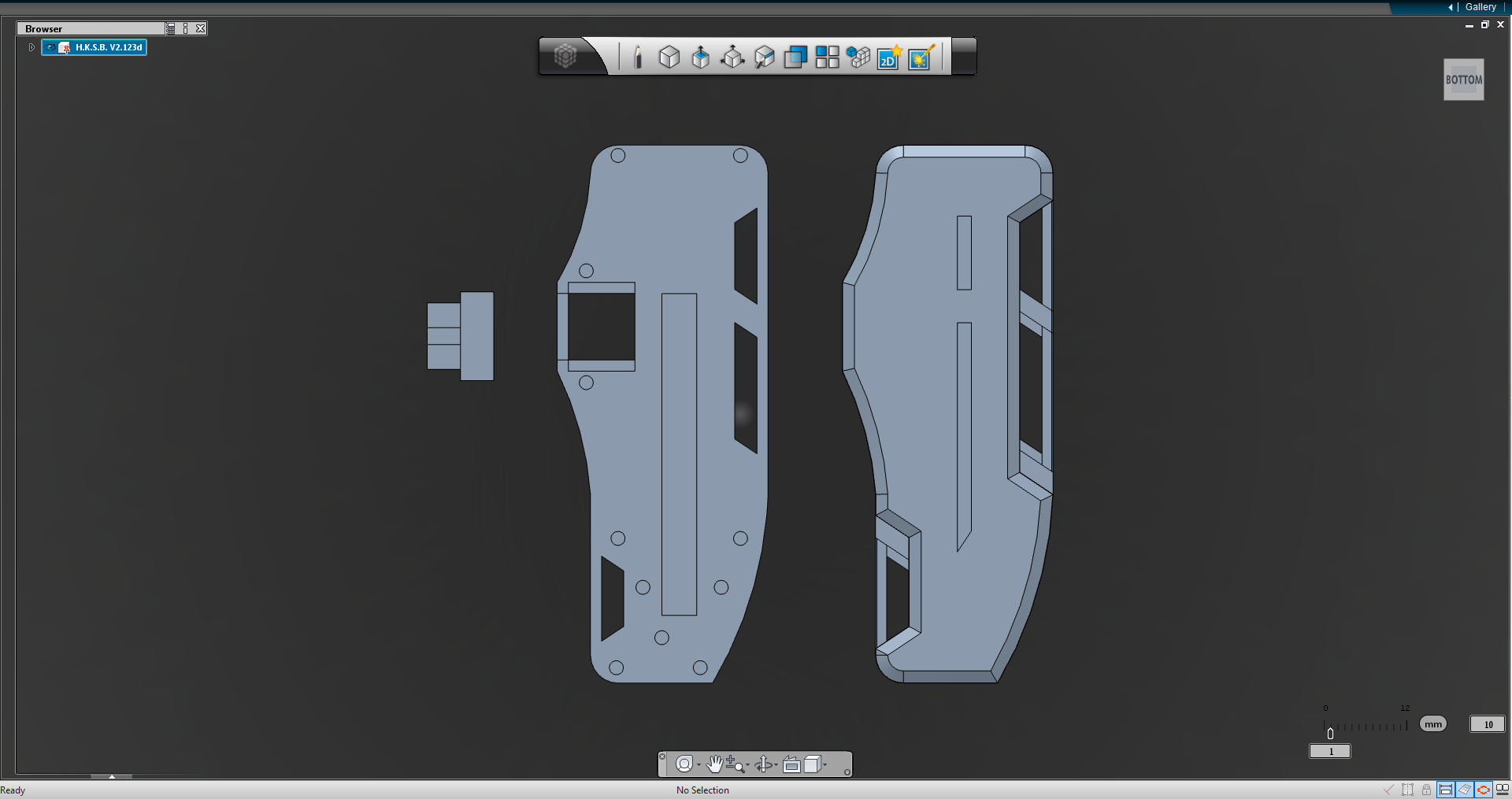Open navigation bar options menu button

847,772
